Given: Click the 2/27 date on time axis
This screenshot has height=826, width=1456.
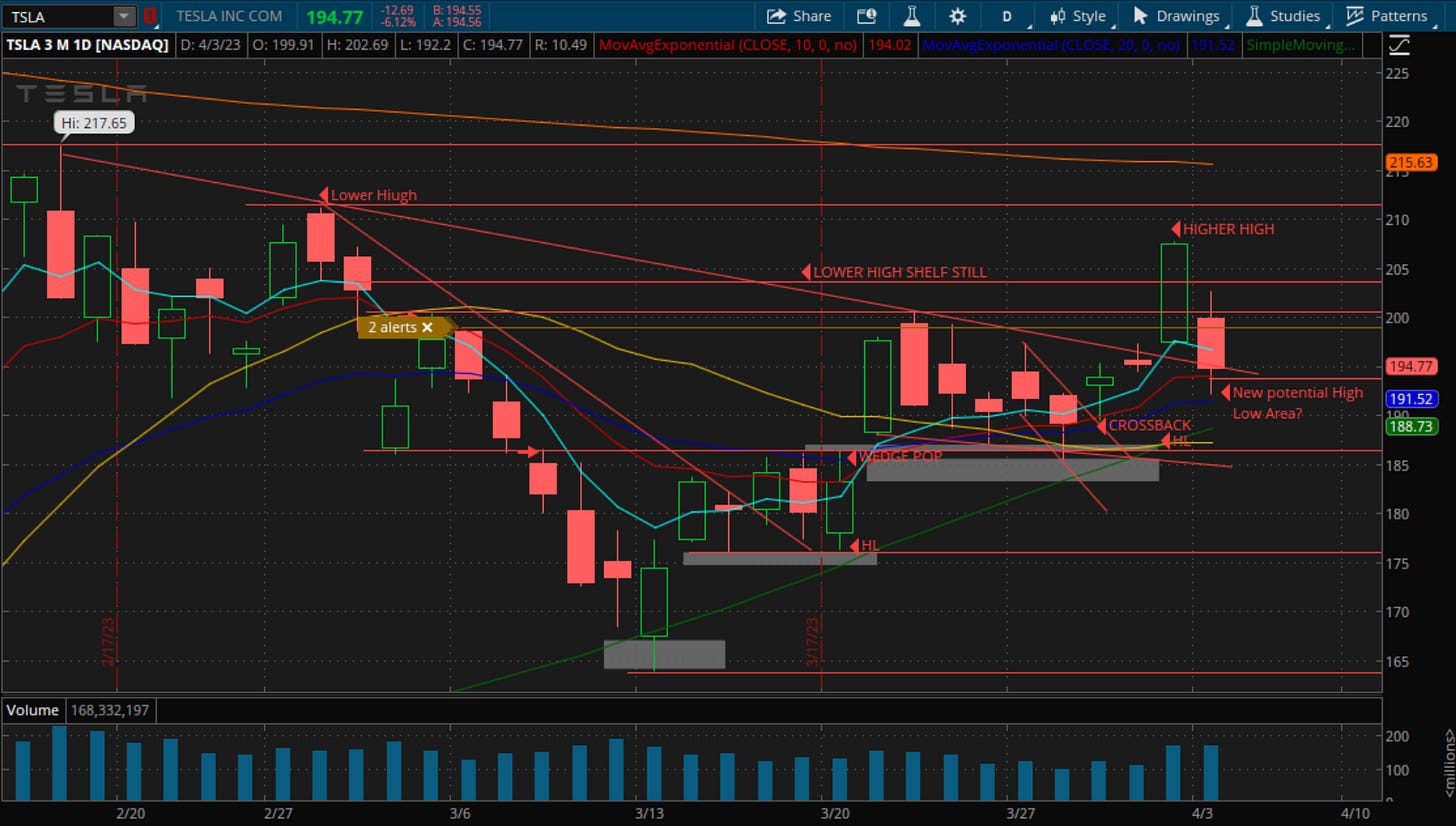Looking at the screenshot, I should (276, 813).
